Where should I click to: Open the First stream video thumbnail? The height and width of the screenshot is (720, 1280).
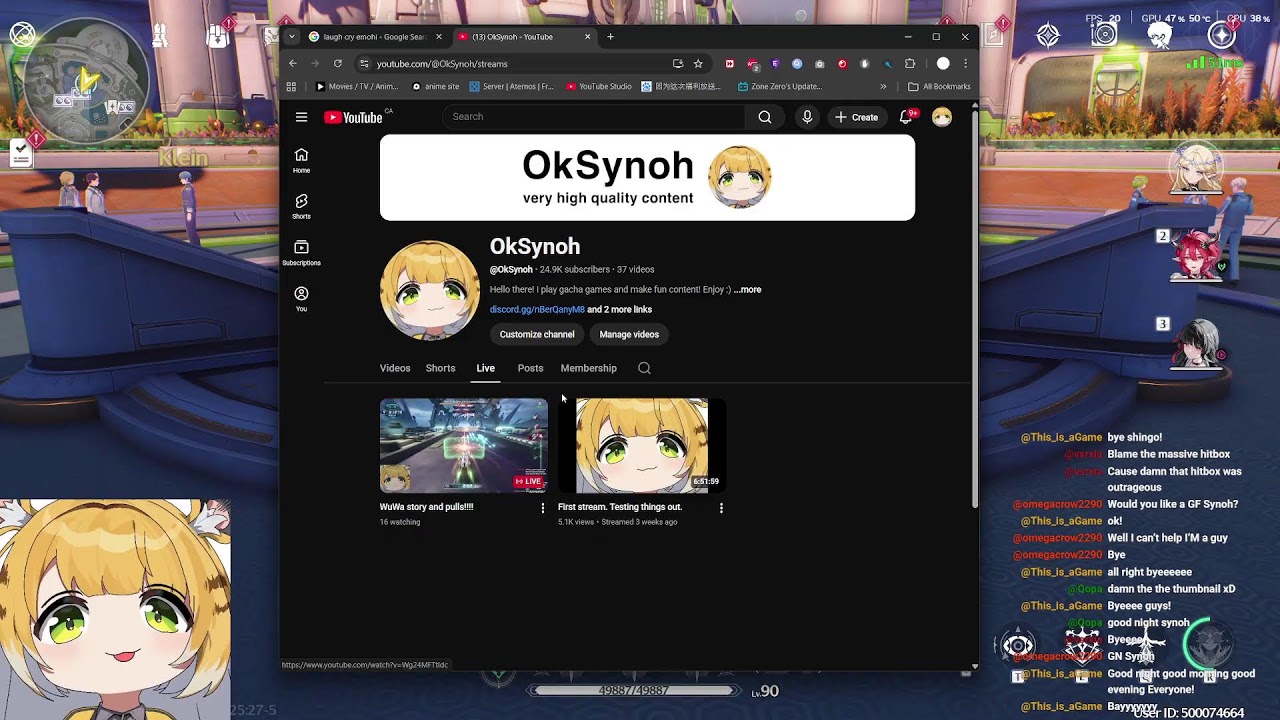(642, 446)
